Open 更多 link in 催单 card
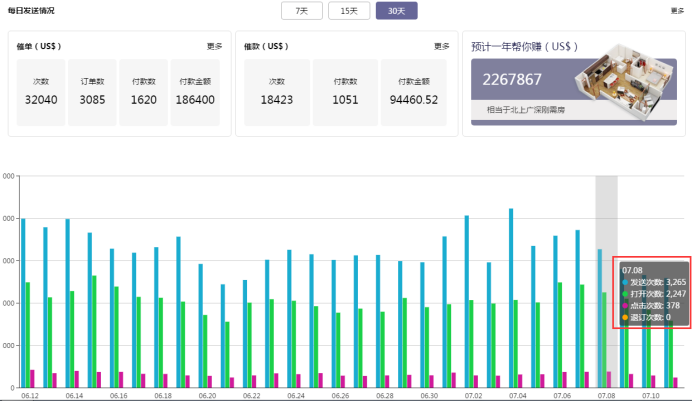Image resolution: width=692 pixels, height=401 pixels. point(214,46)
